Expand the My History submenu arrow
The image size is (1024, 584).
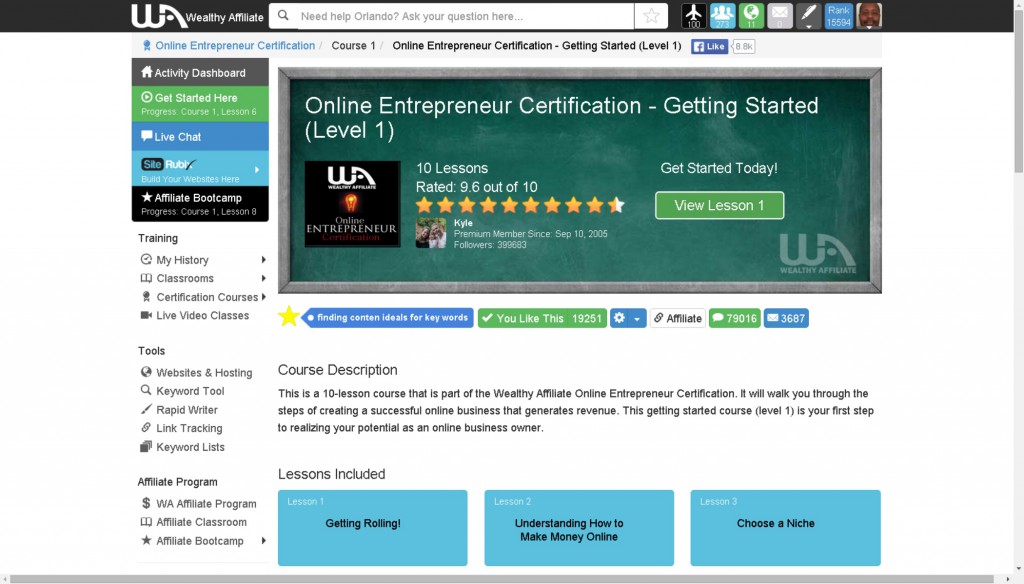[264, 260]
